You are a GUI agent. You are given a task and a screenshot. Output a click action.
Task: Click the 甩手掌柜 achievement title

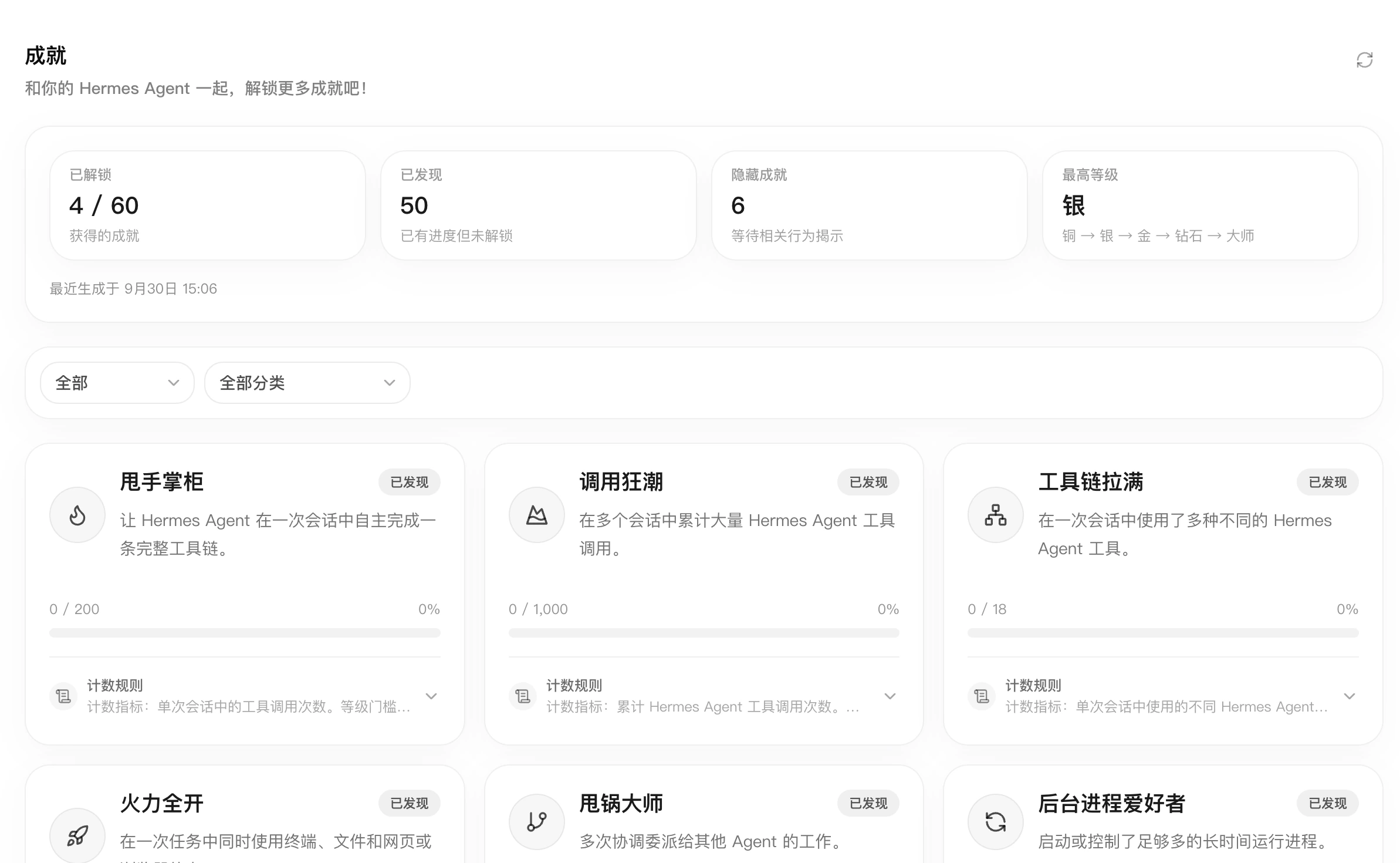coord(162,482)
